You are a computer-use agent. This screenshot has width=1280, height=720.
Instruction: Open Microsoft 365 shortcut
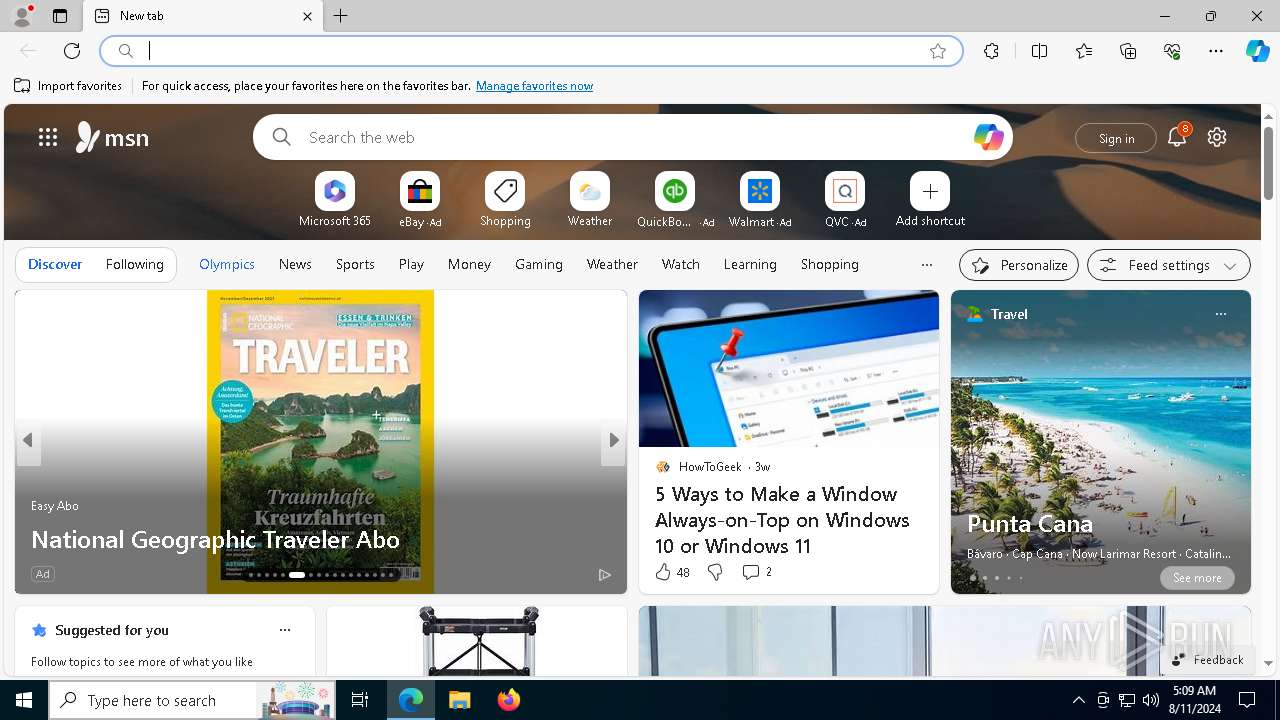pyautogui.click(x=335, y=199)
